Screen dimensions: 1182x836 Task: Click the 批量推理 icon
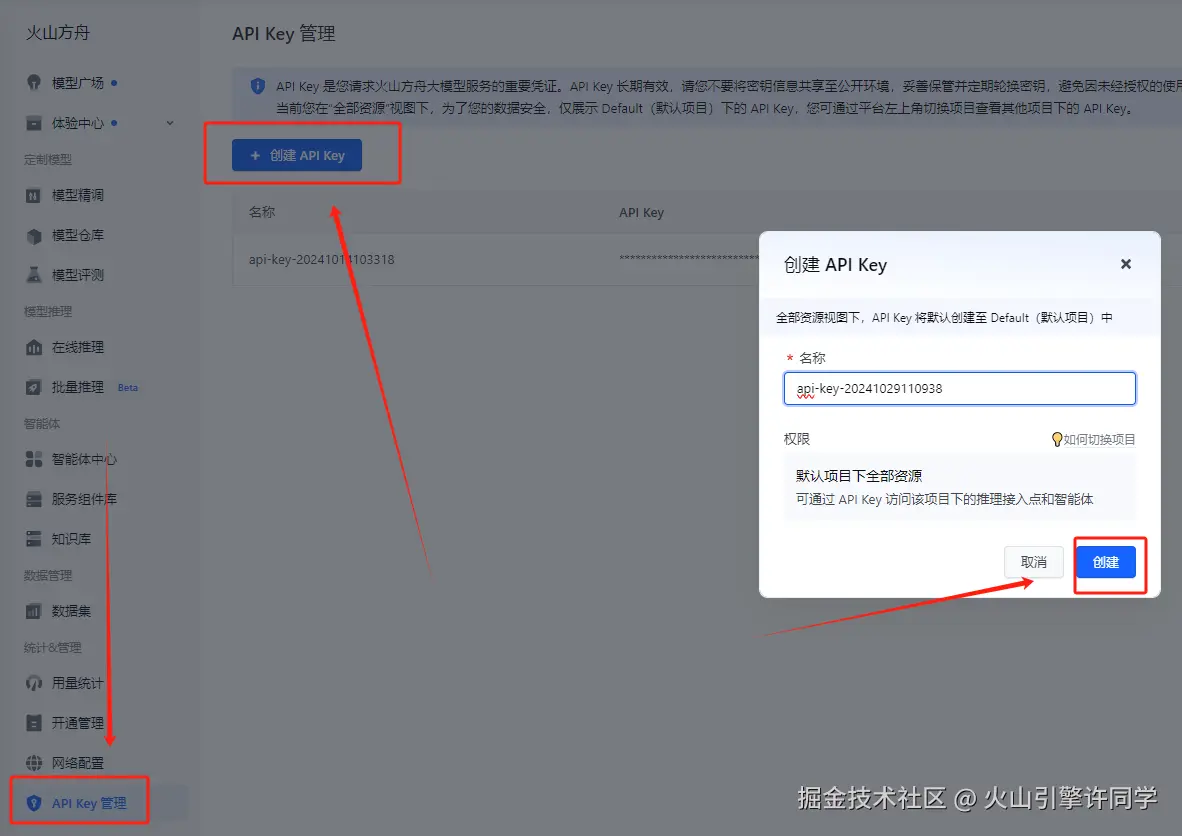34,387
